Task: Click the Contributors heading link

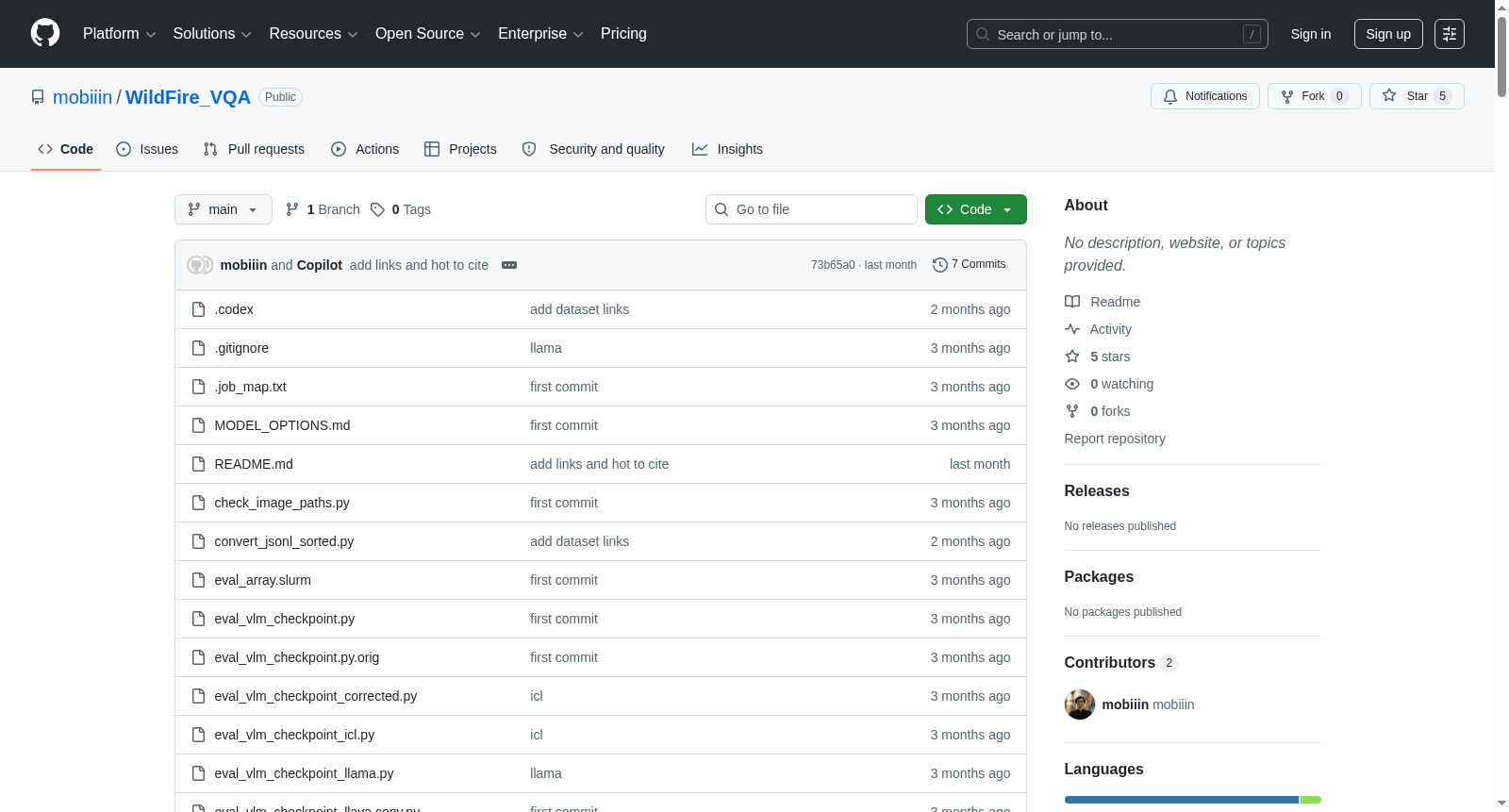Action: click(1121, 663)
